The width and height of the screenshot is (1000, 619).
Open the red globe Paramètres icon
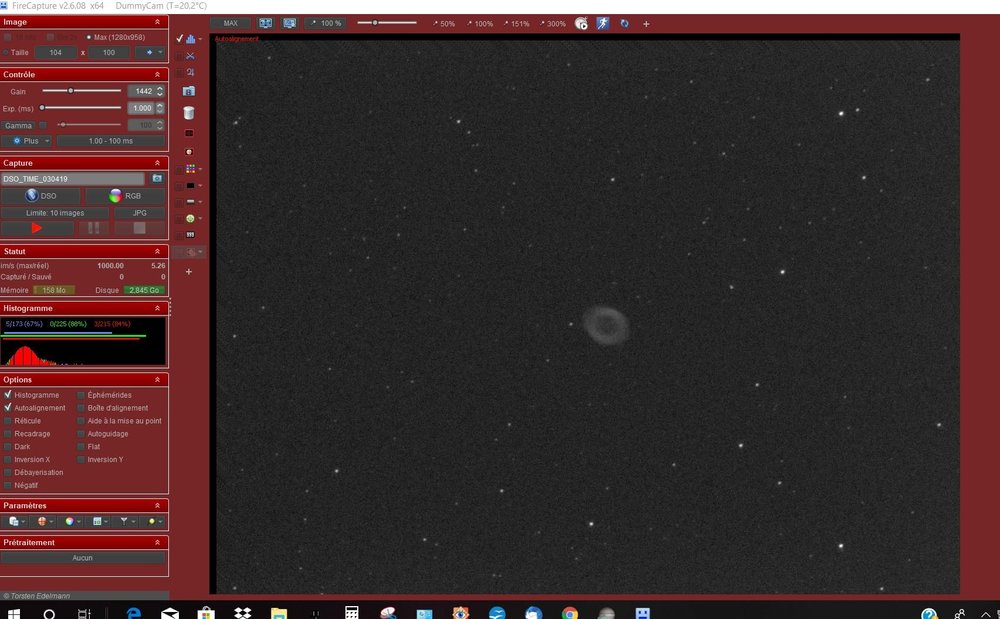42,521
